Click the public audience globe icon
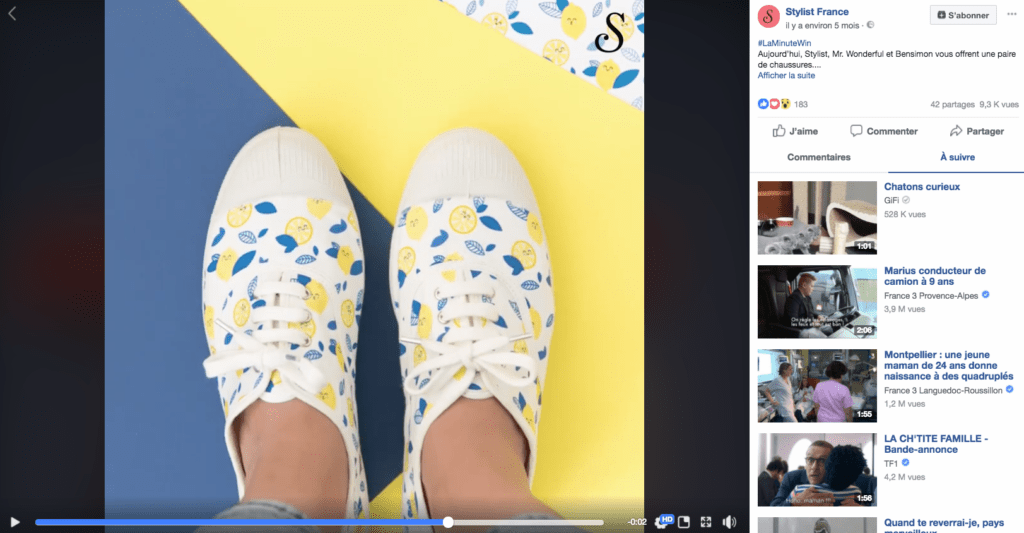 point(870,25)
